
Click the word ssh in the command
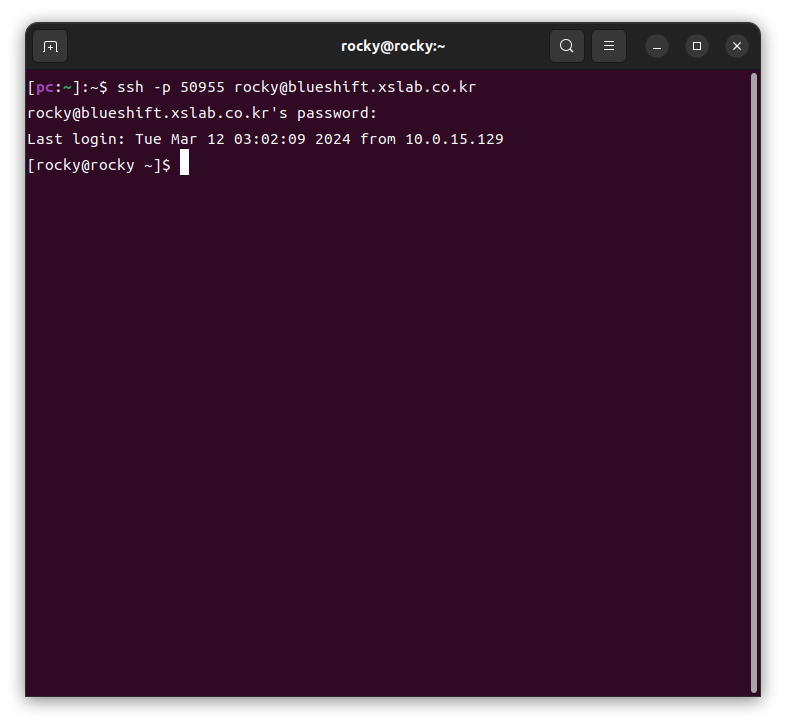(x=130, y=87)
